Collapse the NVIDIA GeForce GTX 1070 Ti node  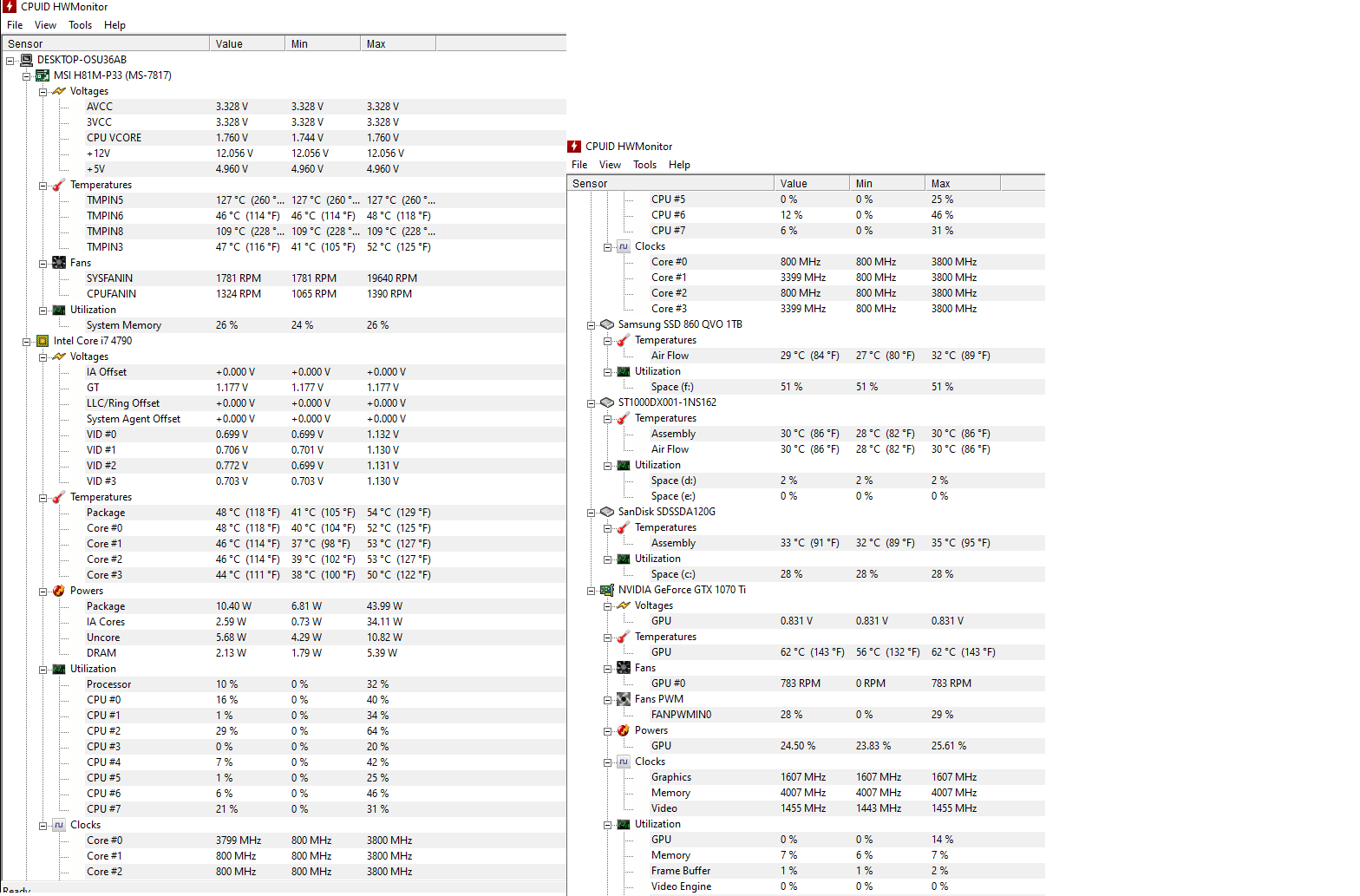point(592,591)
